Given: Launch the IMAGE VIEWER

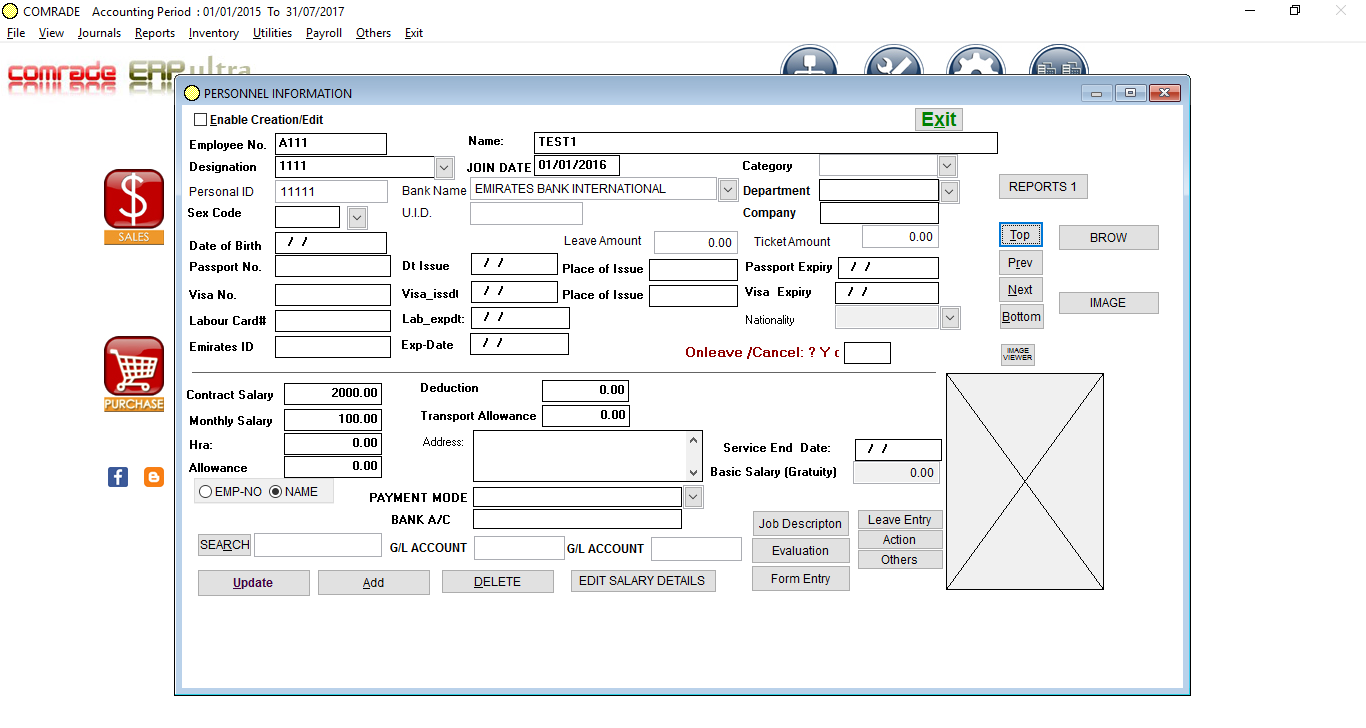Looking at the screenshot, I should click(x=1017, y=353).
